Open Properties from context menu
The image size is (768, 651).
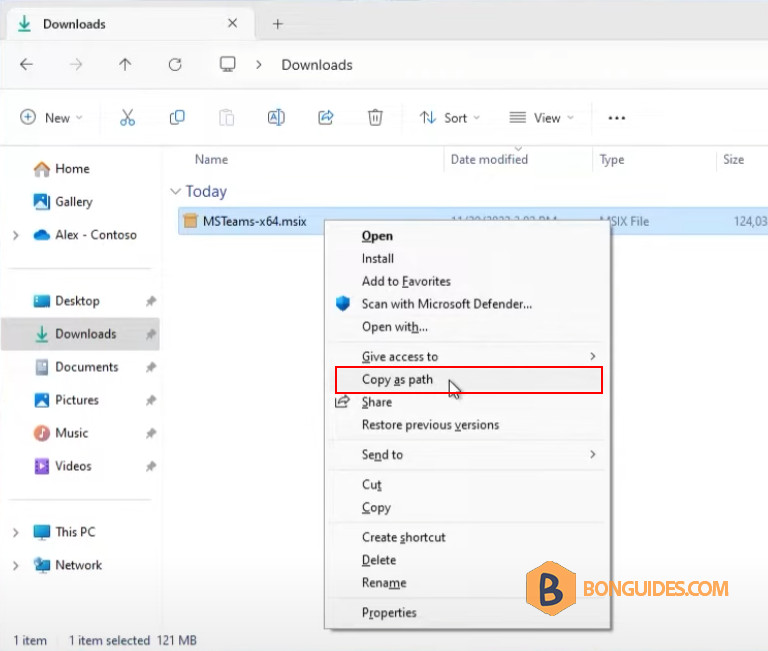click(389, 613)
